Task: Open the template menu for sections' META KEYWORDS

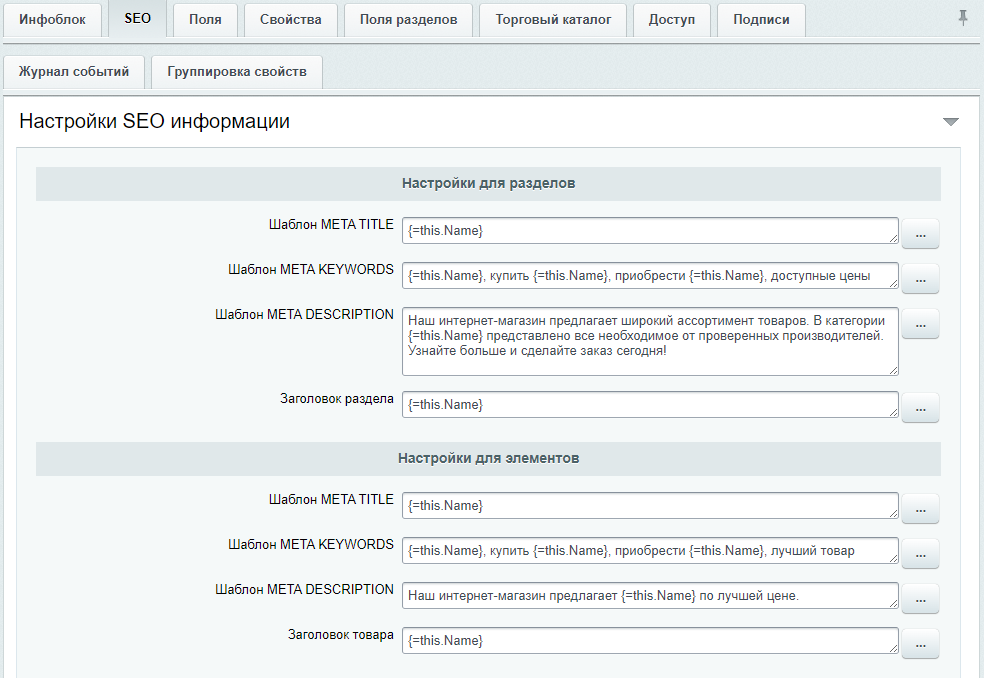Action: pos(921,279)
